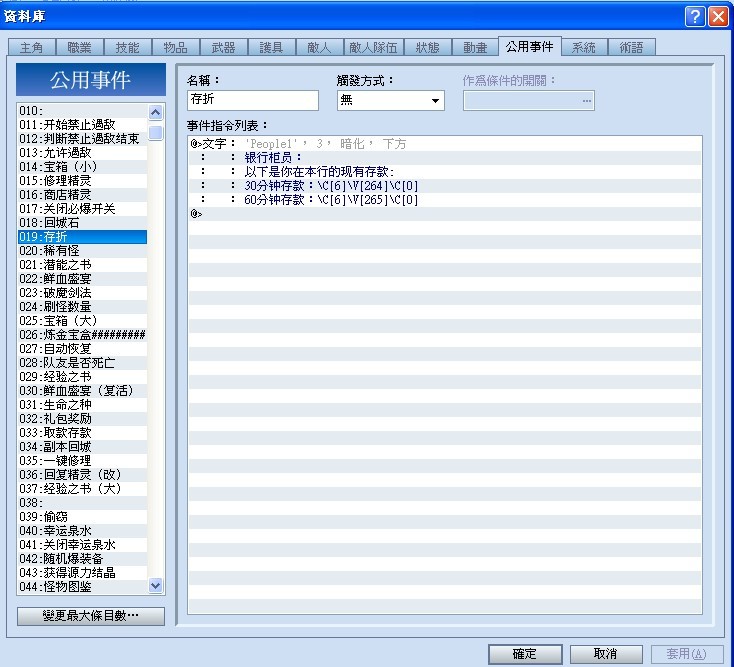734x667 pixels.
Task: Open the 敵人隊伍 tab
Action: [x=373, y=47]
